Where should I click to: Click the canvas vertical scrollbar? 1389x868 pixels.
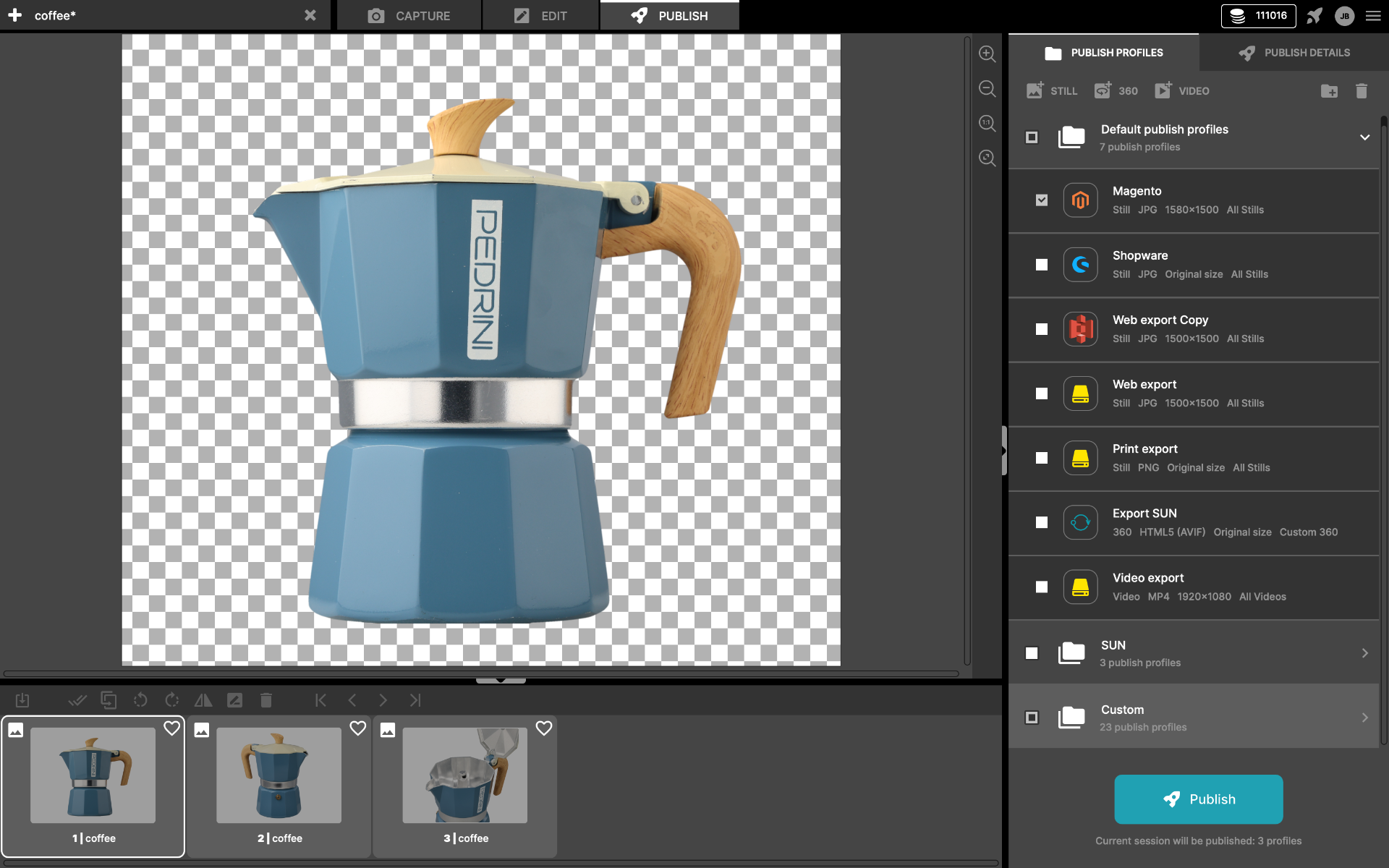(x=967, y=351)
